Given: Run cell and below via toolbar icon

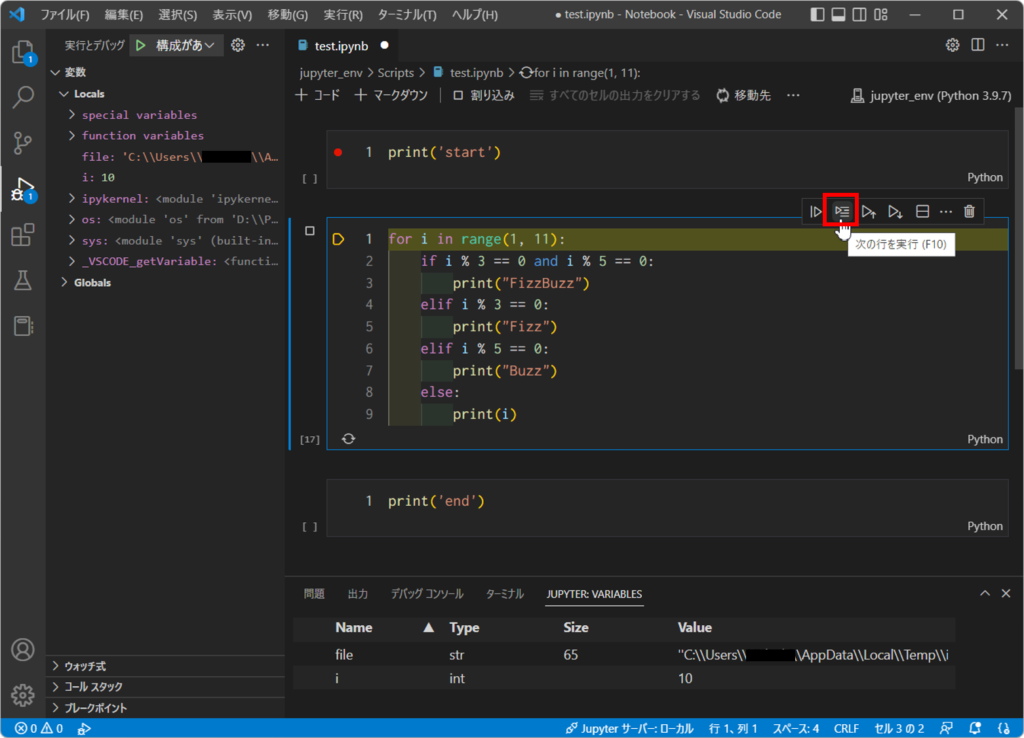Looking at the screenshot, I should click(x=895, y=212).
